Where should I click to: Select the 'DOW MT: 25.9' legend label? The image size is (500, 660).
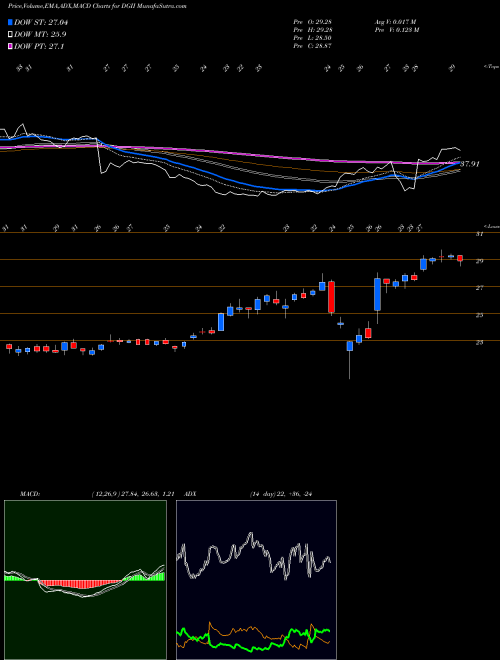pyautogui.click(x=40, y=35)
